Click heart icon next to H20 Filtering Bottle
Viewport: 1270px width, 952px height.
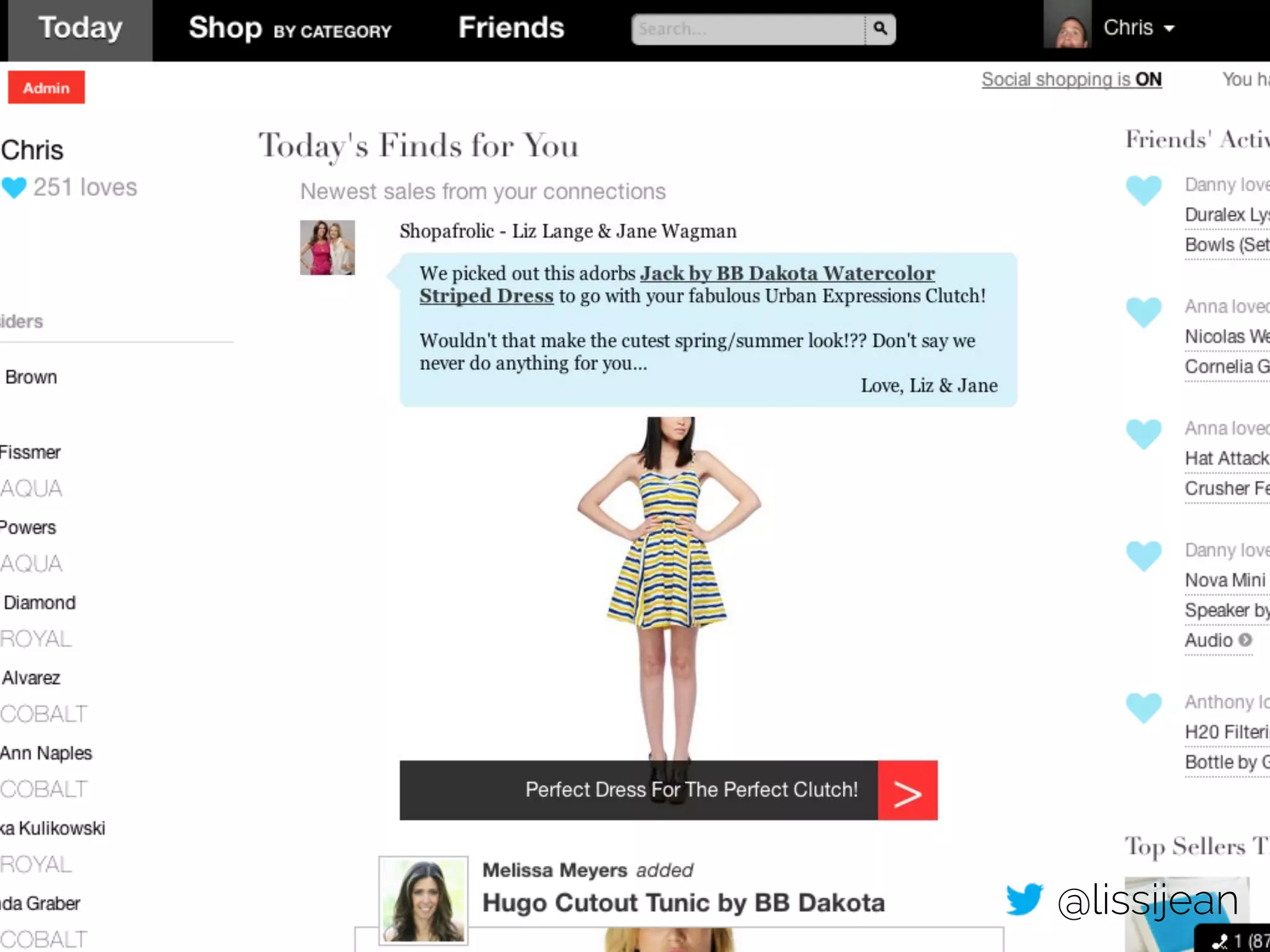[x=1143, y=707]
